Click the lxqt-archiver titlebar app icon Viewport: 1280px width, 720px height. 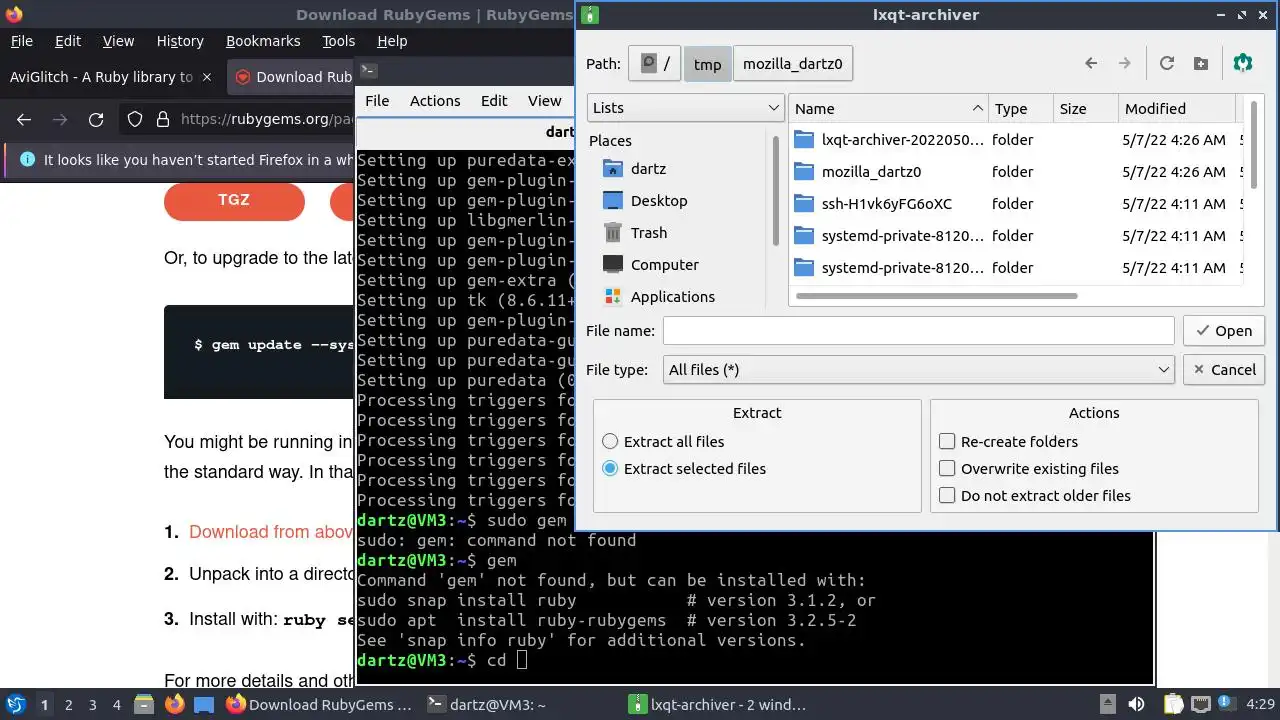pos(591,15)
